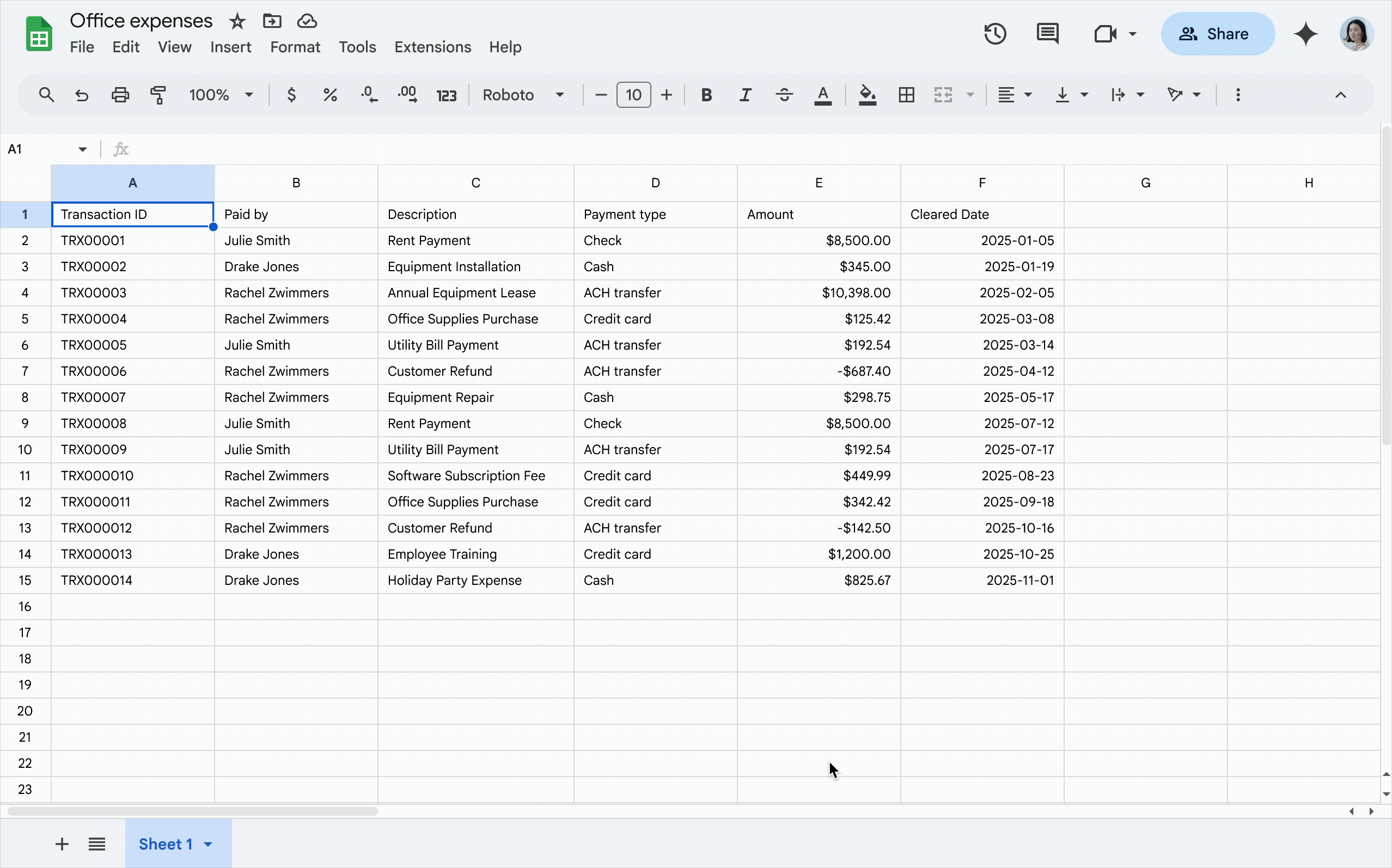Toggle italic formatting
This screenshot has width=1392, height=868.
click(745, 95)
